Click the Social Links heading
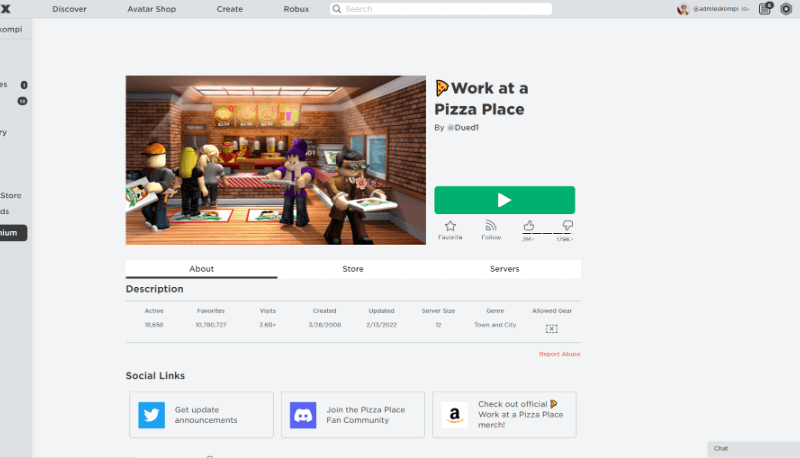The width and height of the screenshot is (800, 458). pos(155,376)
